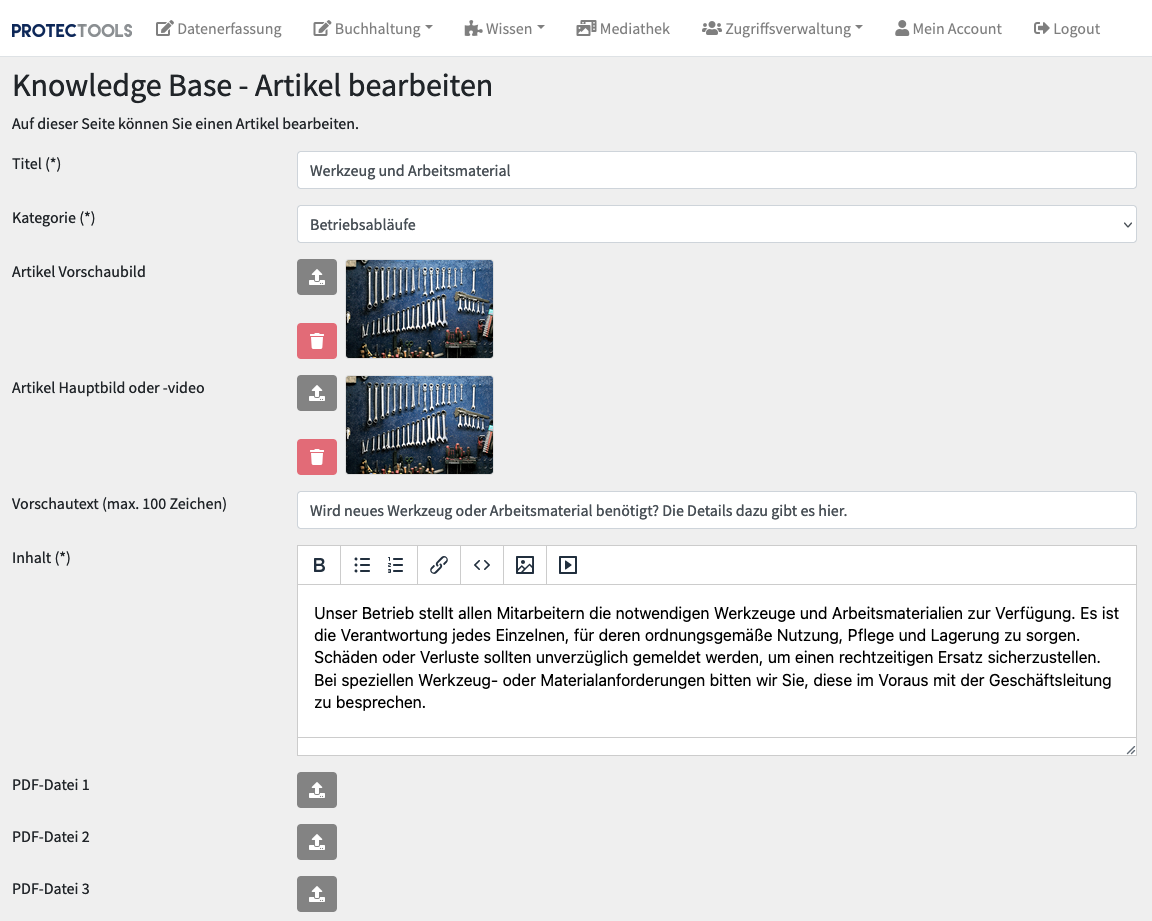Click the 'PDF-Datei 3' label
Screen dimensions: 1152x921
[x=51, y=889]
